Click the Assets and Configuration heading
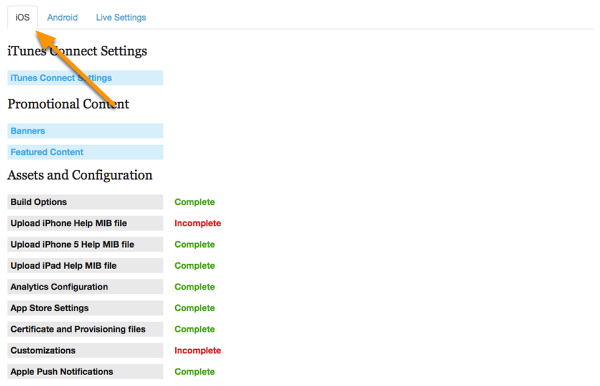This screenshot has height=386, width=600. 80,175
